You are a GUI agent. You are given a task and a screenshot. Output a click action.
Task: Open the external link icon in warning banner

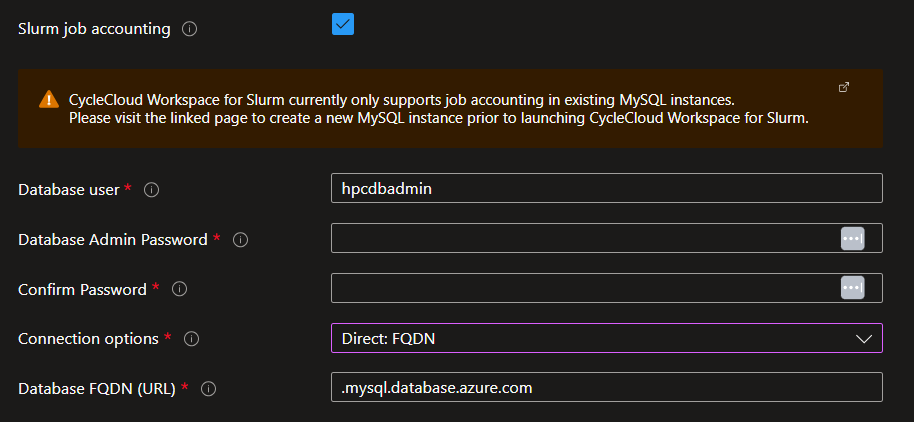[x=844, y=88]
